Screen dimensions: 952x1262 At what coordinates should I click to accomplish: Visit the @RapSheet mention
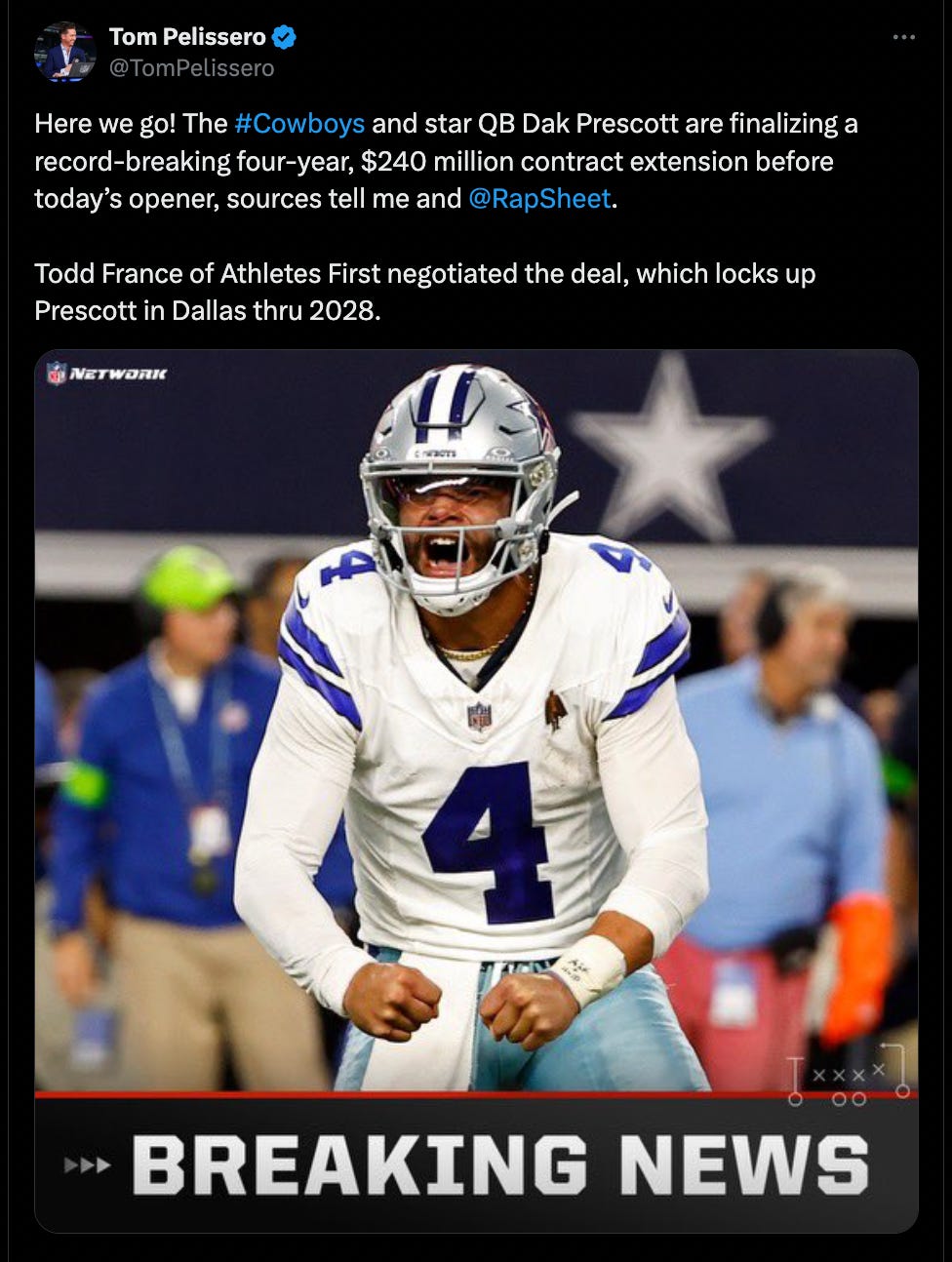539,199
